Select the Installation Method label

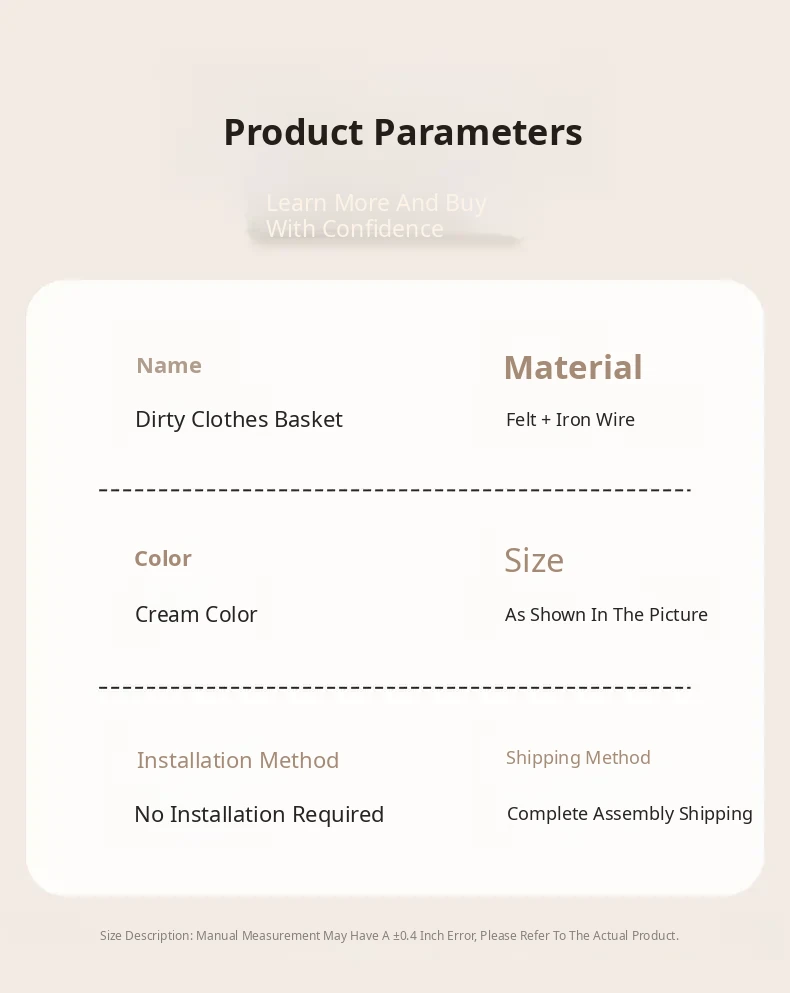tap(238, 761)
